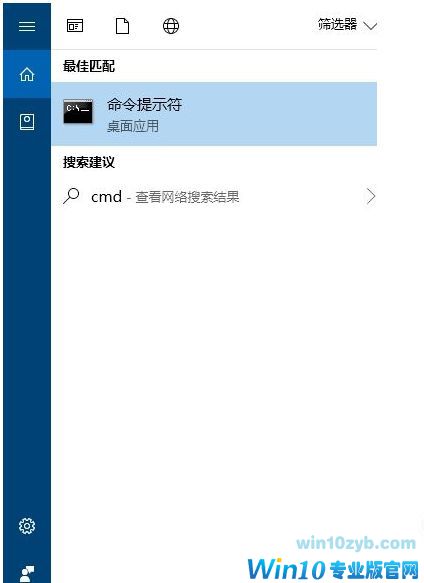Expand the chevron beside 筛选器
The width and height of the screenshot is (424, 583).
pos(370,26)
